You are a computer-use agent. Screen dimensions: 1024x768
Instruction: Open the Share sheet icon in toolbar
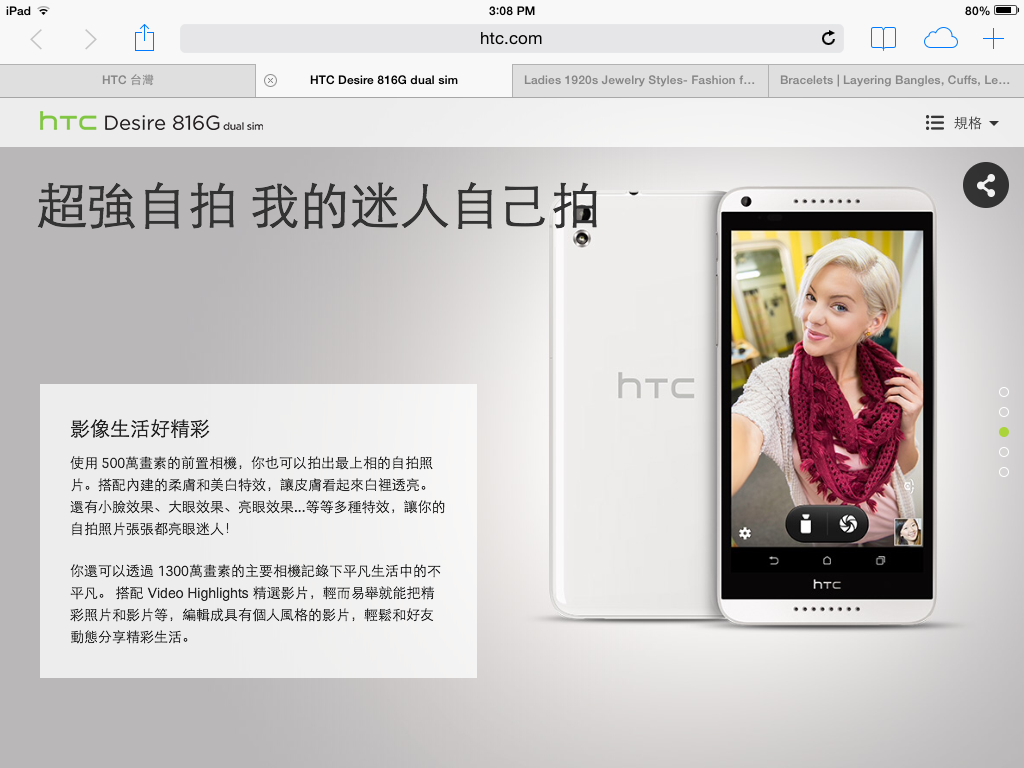point(144,38)
